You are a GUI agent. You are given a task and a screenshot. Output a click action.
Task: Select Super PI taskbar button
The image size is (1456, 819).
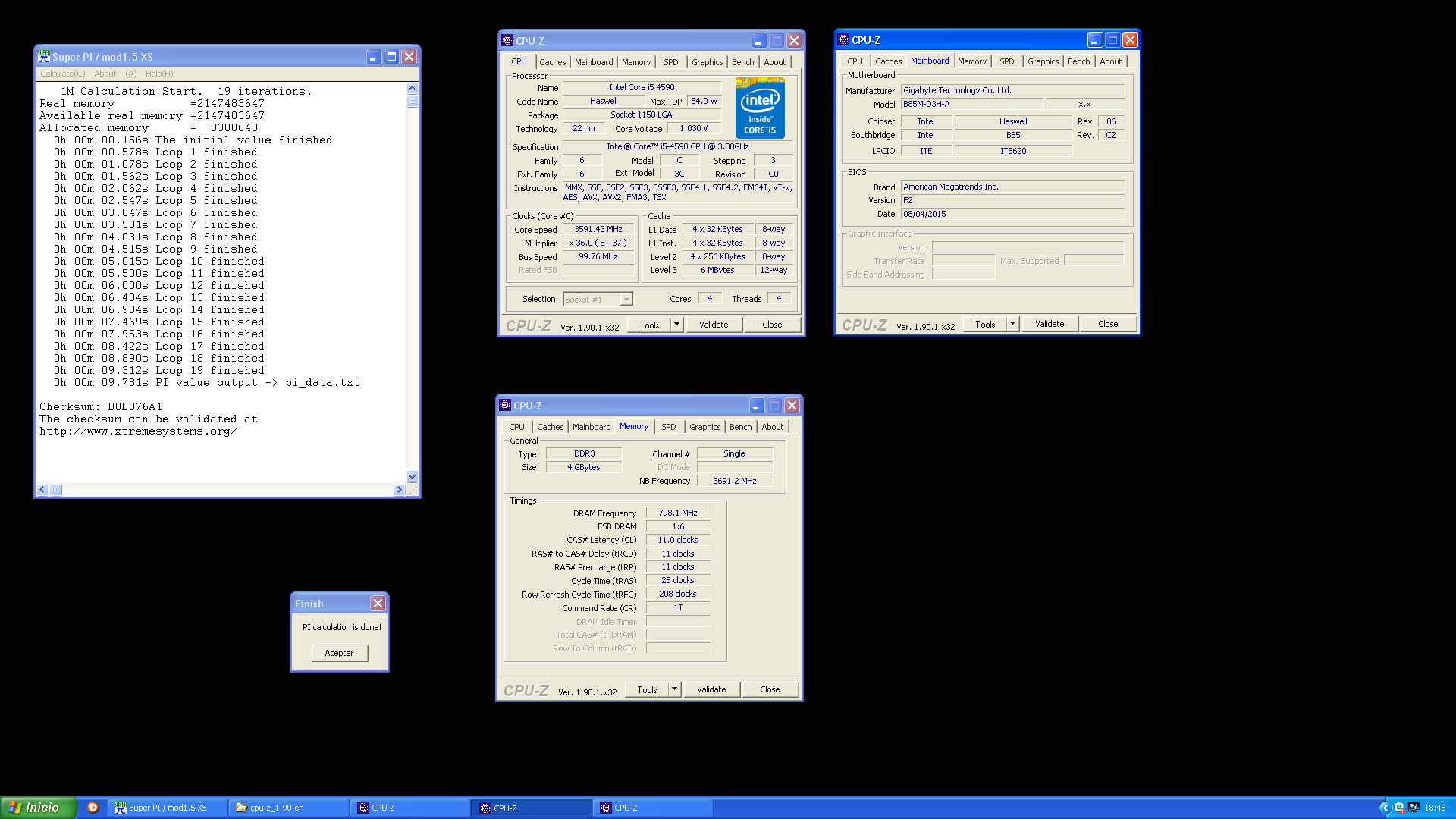coord(168,808)
